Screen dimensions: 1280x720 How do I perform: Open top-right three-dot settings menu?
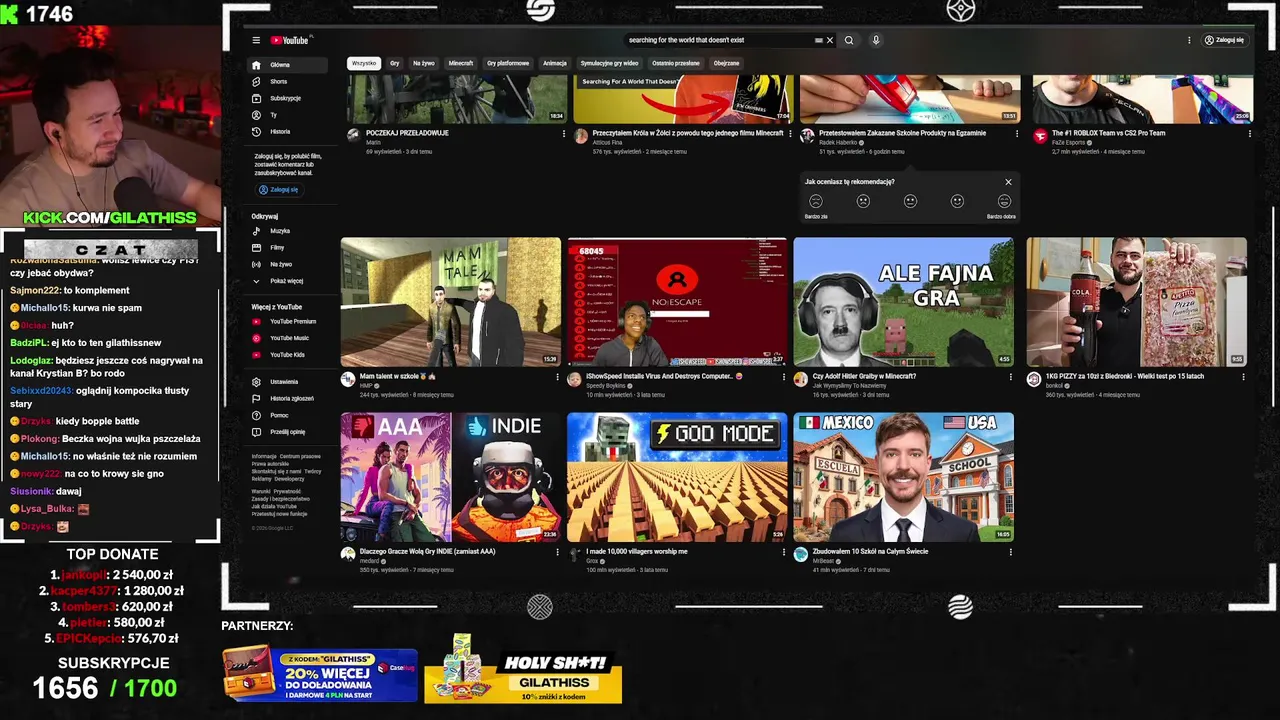1189,40
